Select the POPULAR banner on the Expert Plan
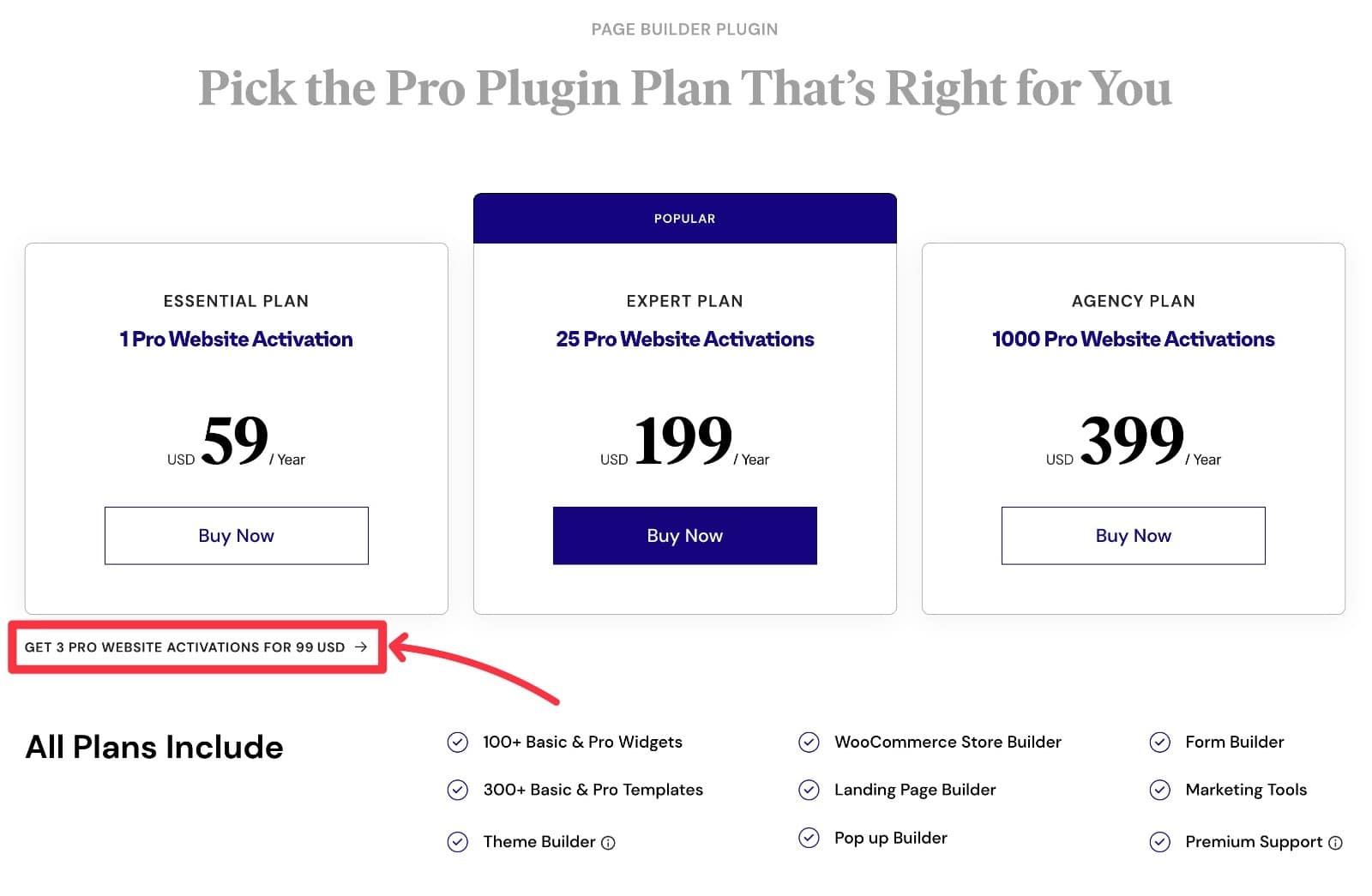 (684, 218)
